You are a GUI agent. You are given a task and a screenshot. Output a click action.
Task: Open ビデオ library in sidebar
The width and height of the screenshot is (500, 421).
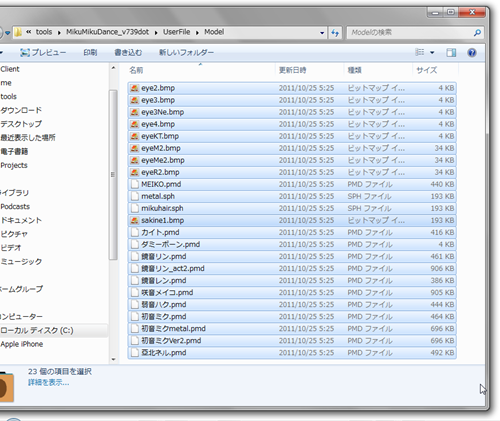[11, 248]
